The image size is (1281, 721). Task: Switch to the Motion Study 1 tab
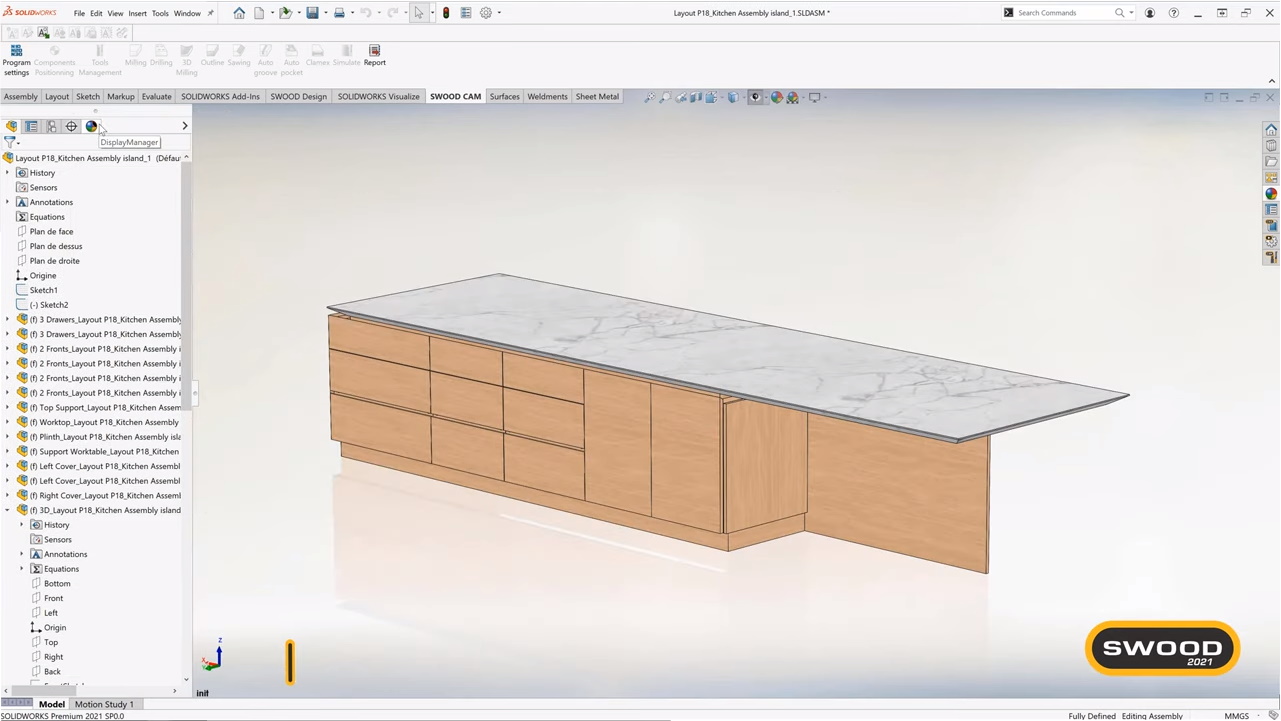click(x=104, y=704)
